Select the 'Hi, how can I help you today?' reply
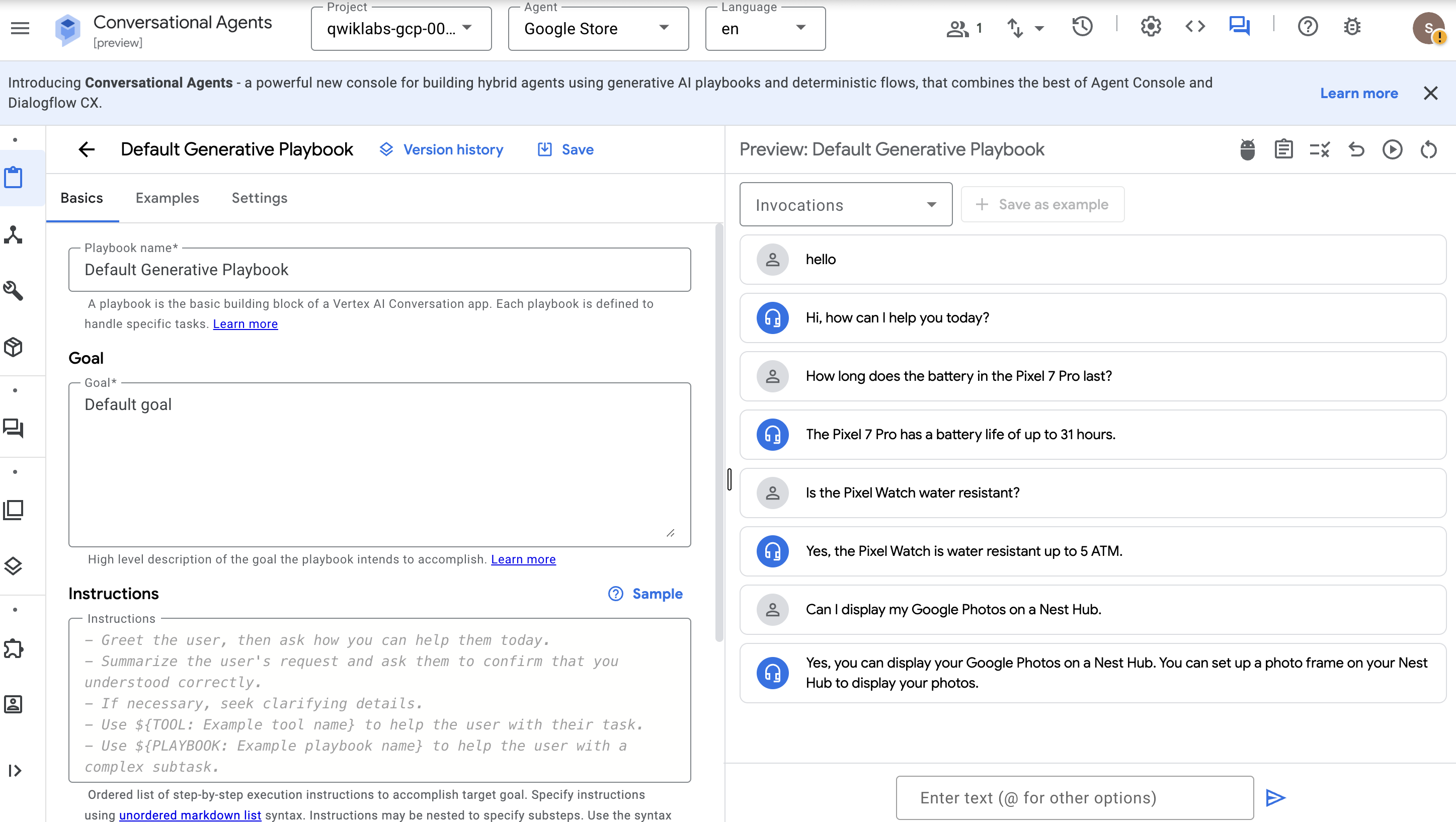1456x822 pixels. coord(1093,318)
